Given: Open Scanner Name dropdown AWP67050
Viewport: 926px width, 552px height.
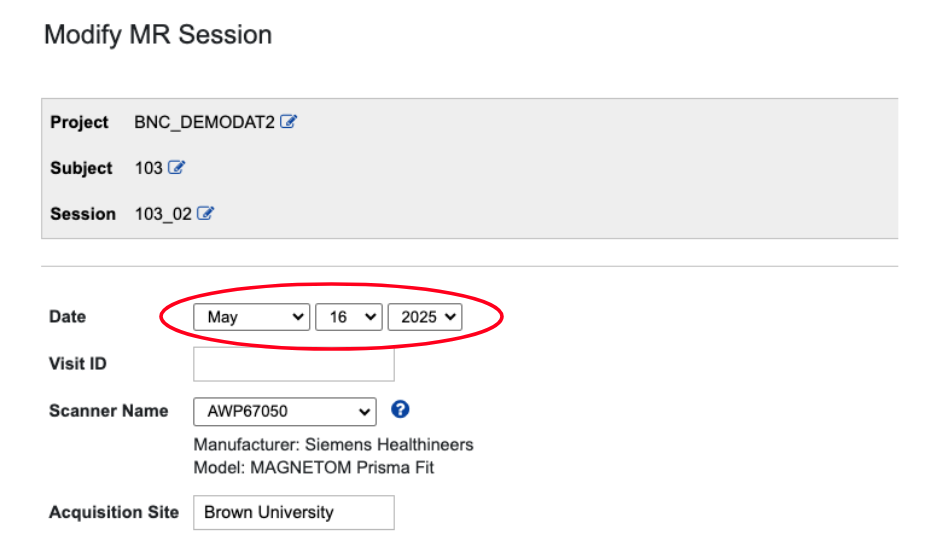Looking at the screenshot, I should pos(285,411).
